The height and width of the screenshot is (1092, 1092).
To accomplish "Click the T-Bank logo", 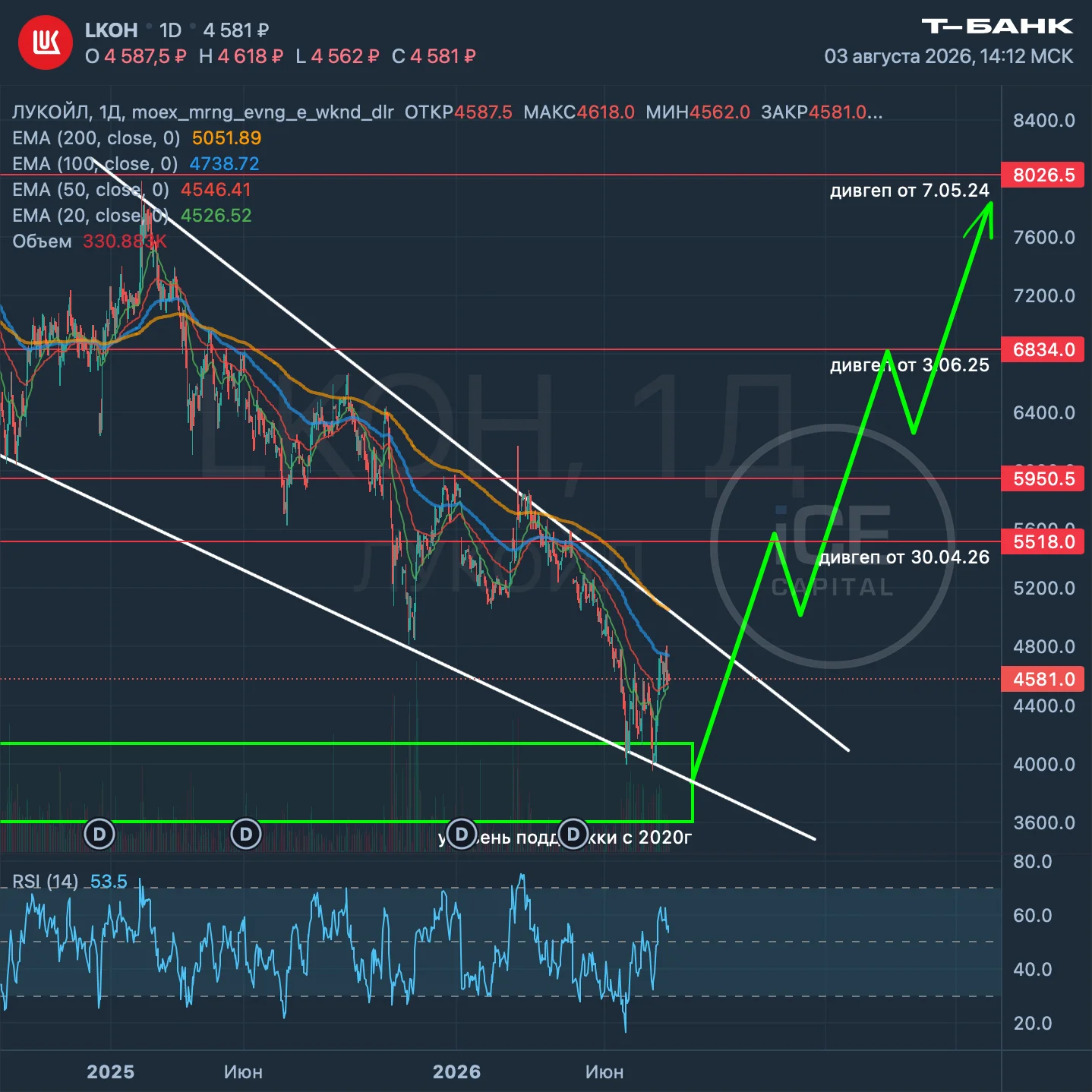I will tap(997, 27).
